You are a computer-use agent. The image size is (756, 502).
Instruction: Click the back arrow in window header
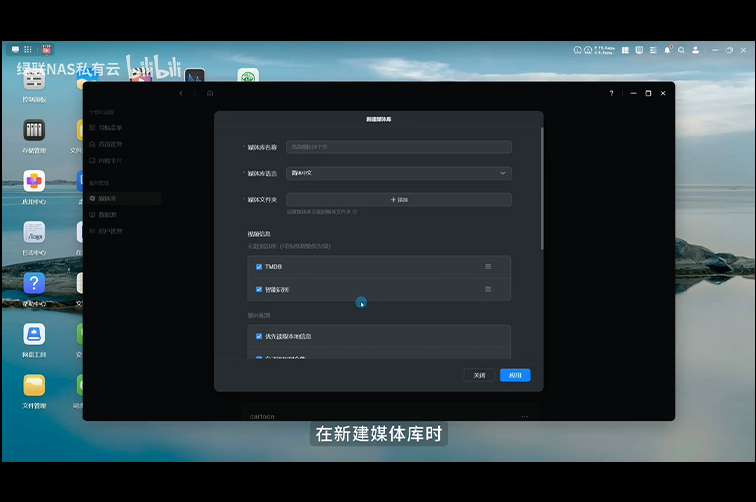181,93
